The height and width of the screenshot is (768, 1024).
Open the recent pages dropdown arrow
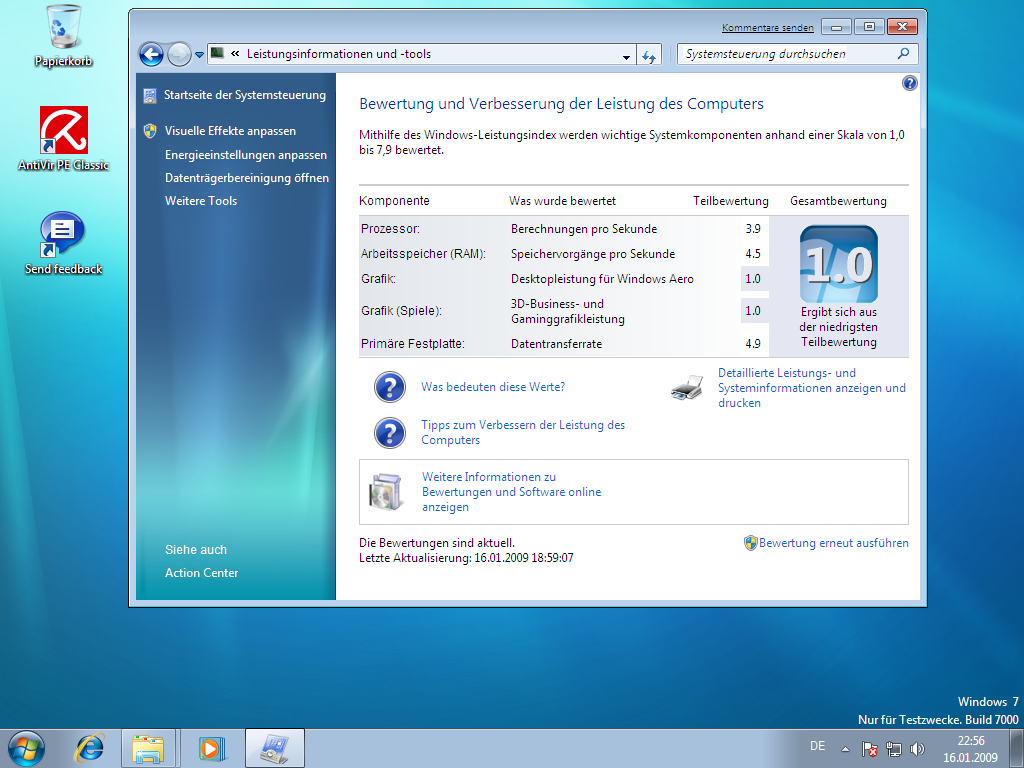[x=200, y=55]
